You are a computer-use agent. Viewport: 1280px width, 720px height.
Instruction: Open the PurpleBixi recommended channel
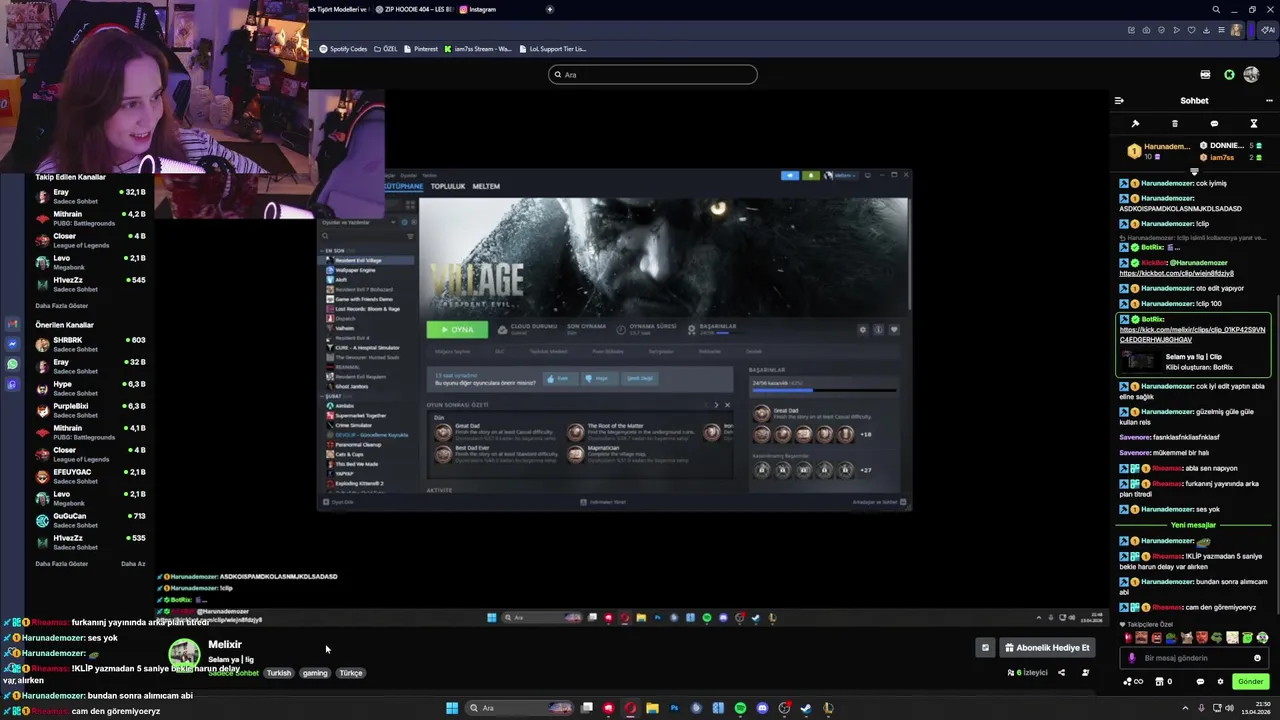[90, 410]
